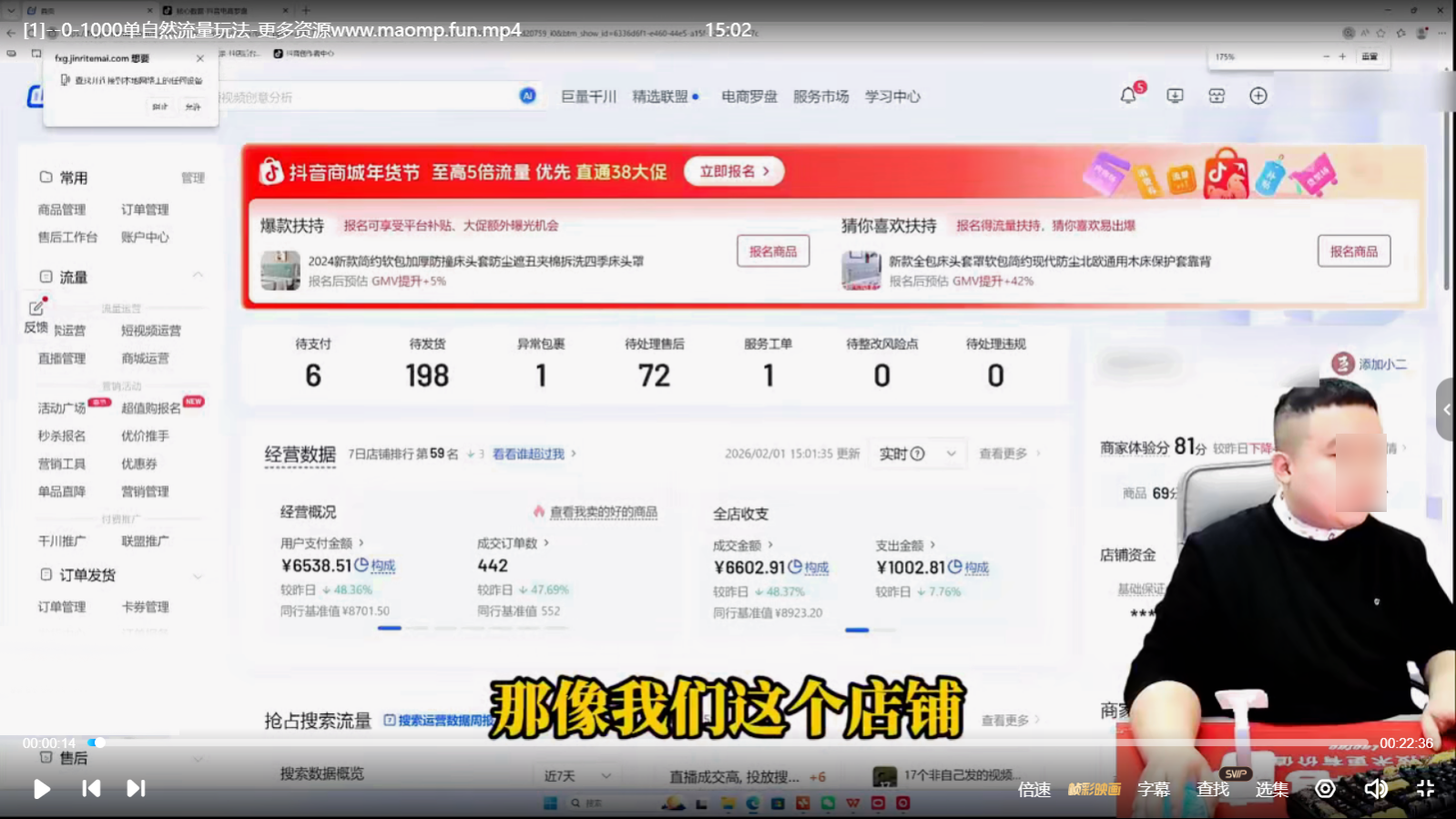The height and width of the screenshot is (819, 1456).
Task: Open 电商罗盘 in top navigation
Action: [748, 97]
